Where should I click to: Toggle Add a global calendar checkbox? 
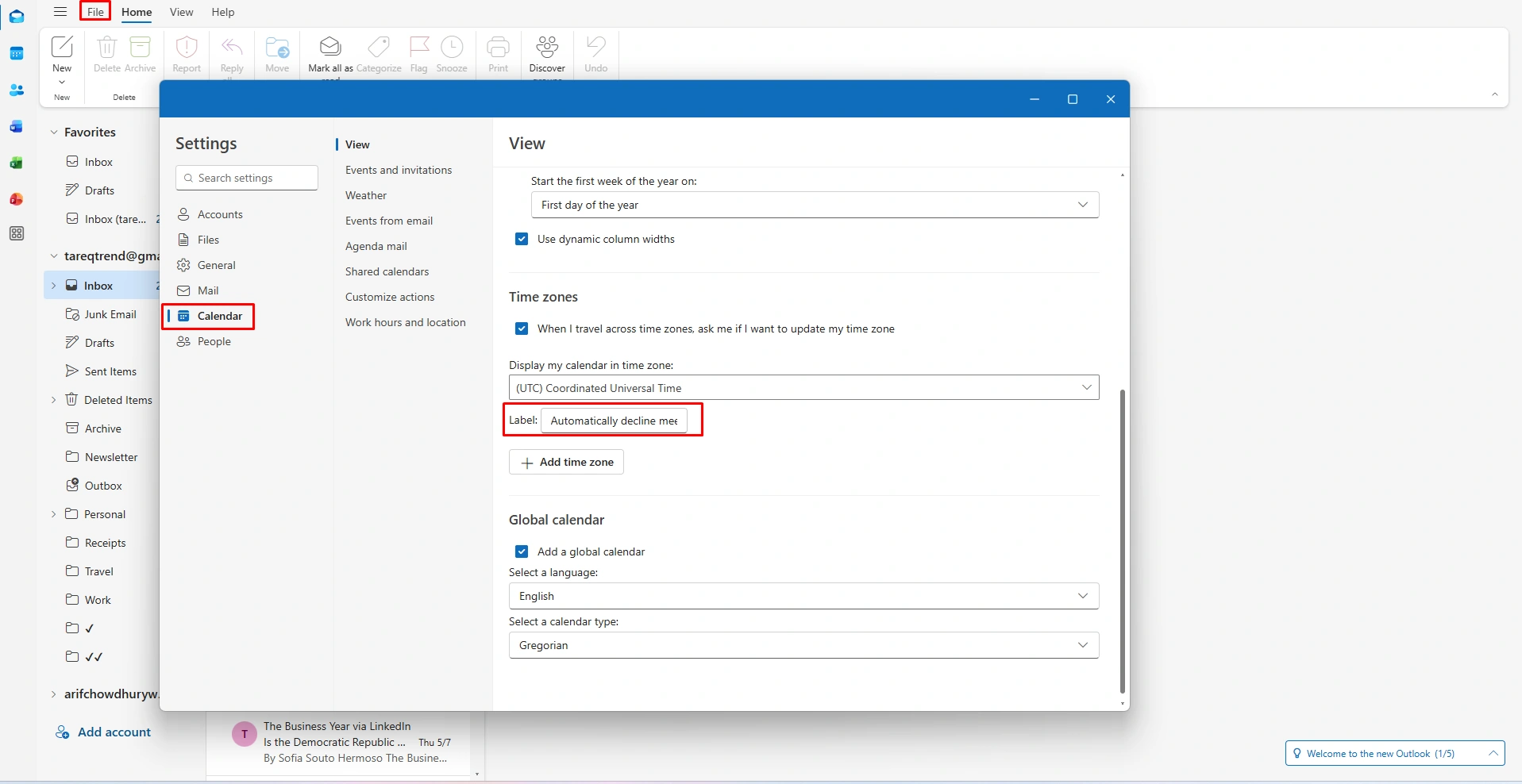[x=522, y=551]
